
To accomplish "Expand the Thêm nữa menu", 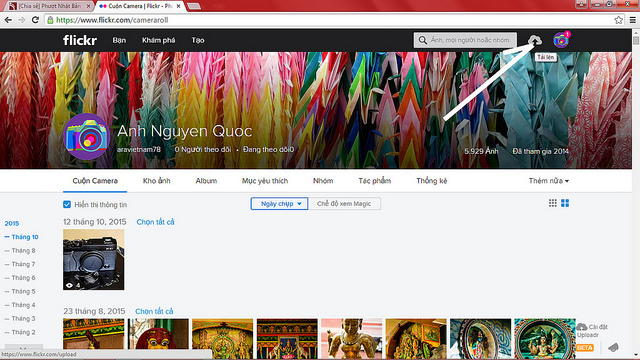I will point(549,180).
